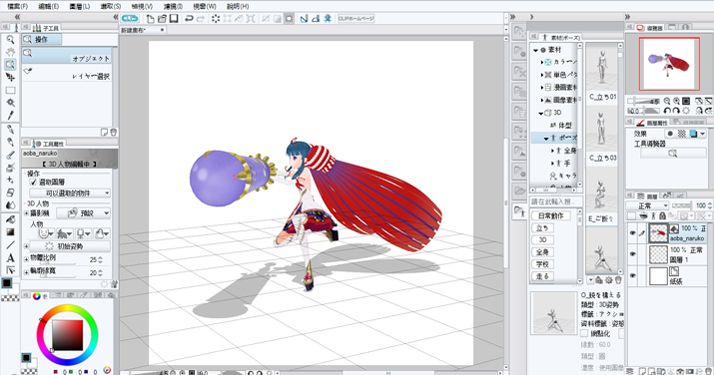Click the Save icon in top toolbar
Image resolution: width=714 pixels, height=375 pixels.
tap(173, 19)
